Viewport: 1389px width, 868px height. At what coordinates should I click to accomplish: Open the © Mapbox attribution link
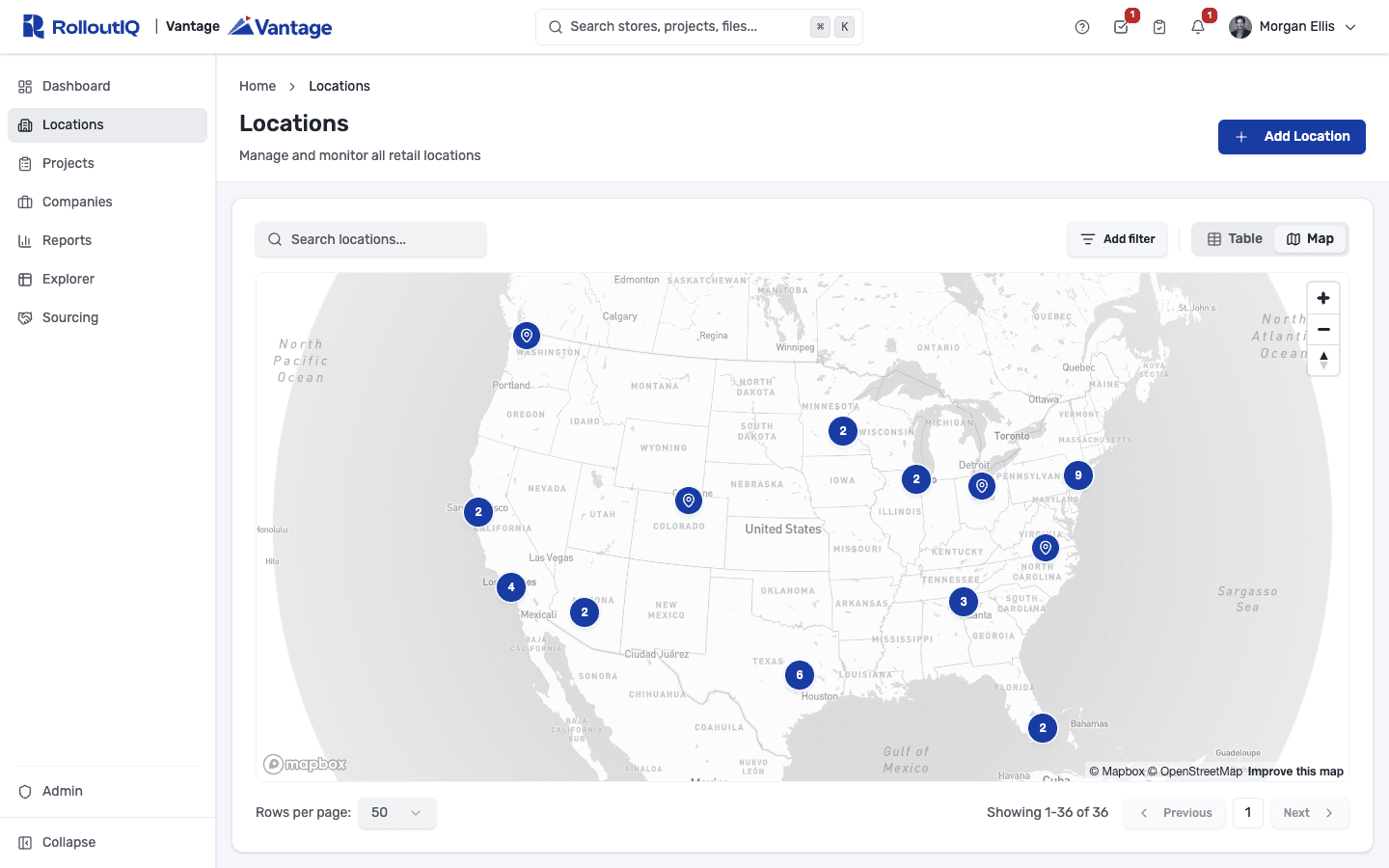1117,772
